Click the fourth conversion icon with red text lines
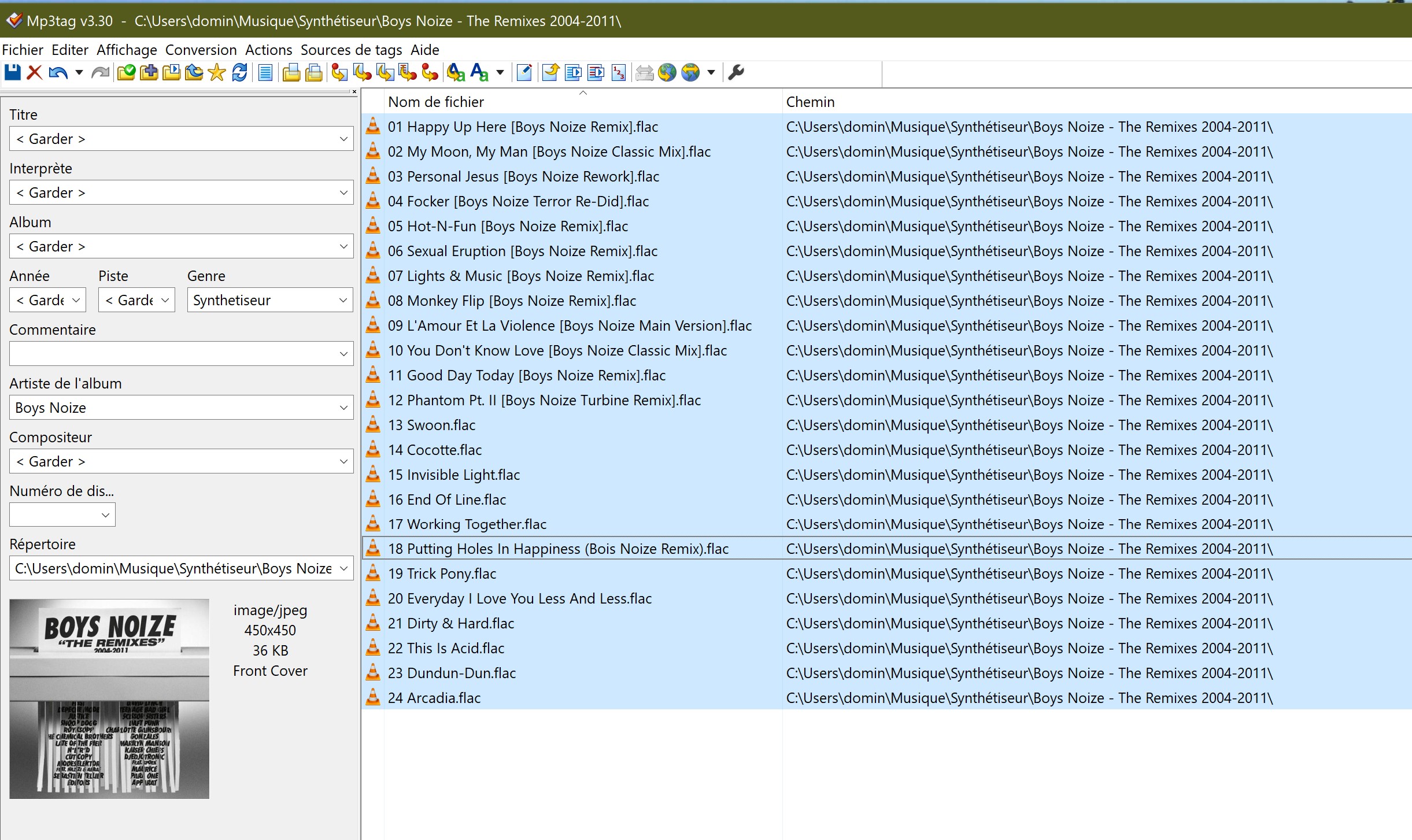The image size is (1412, 840). (408, 72)
